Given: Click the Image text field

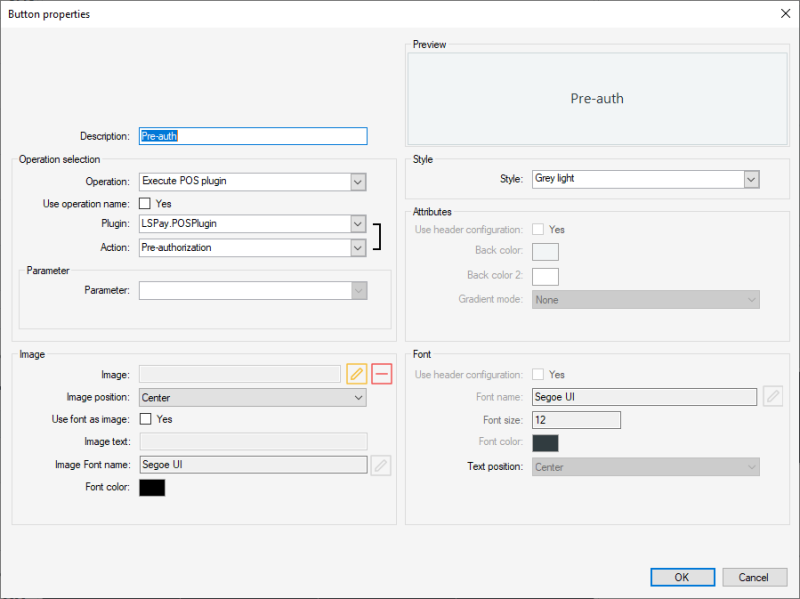Looking at the screenshot, I should [254, 441].
